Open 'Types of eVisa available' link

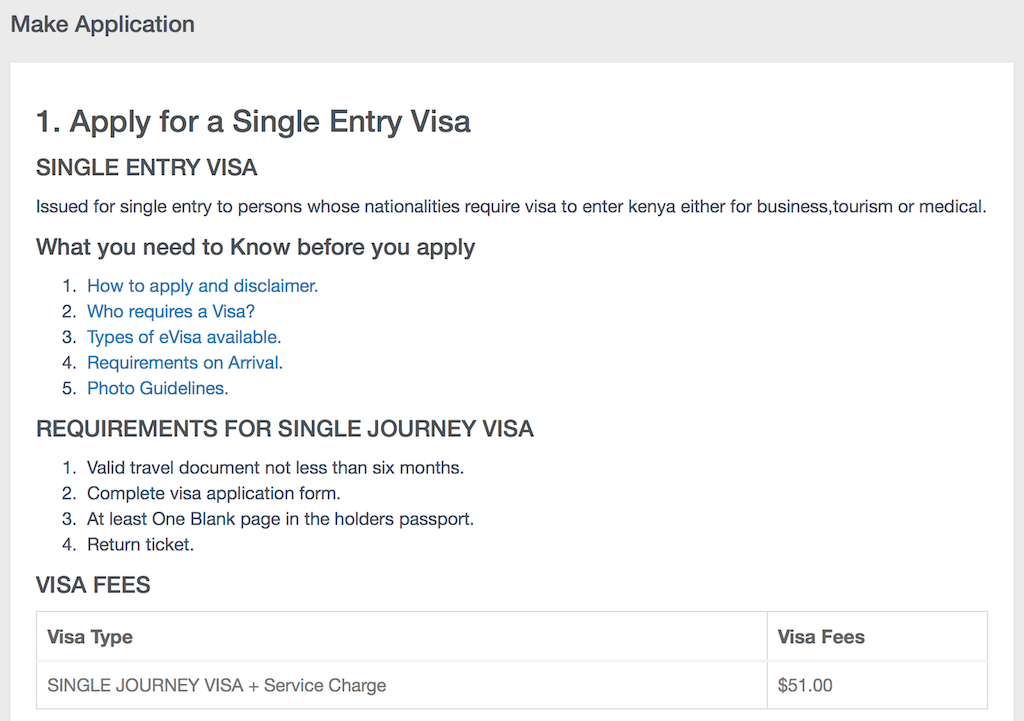pos(184,337)
